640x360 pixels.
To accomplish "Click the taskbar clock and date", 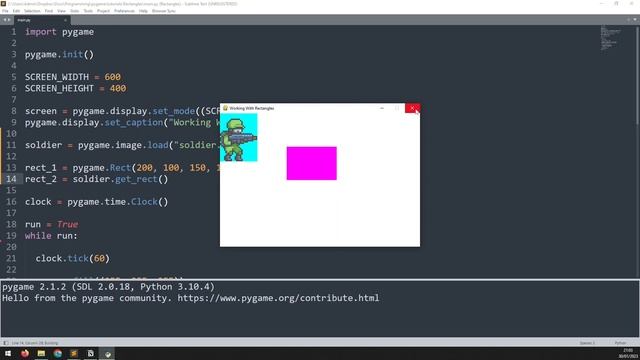I will pyautogui.click(x=628, y=353).
